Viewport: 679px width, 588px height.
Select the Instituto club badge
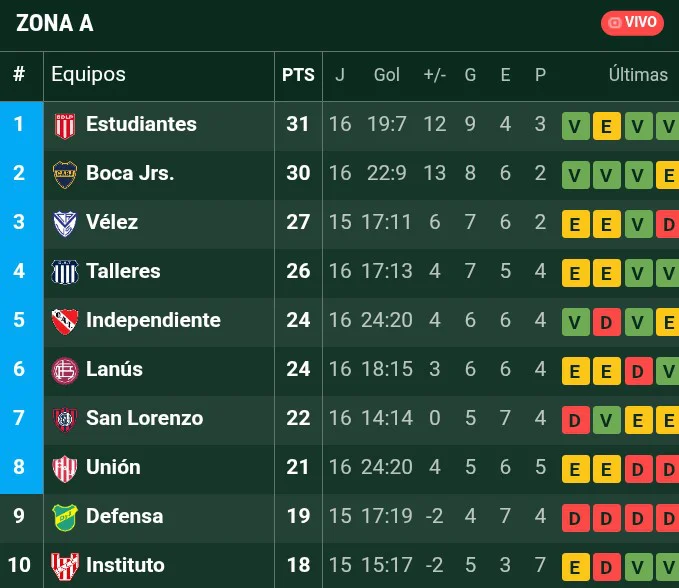(x=65, y=566)
